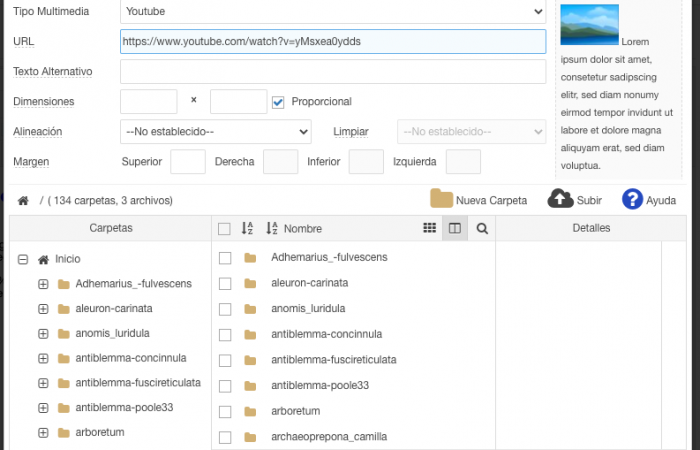
Task: Select checkbox for aleuron-carinata in file list
Action: (225, 283)
